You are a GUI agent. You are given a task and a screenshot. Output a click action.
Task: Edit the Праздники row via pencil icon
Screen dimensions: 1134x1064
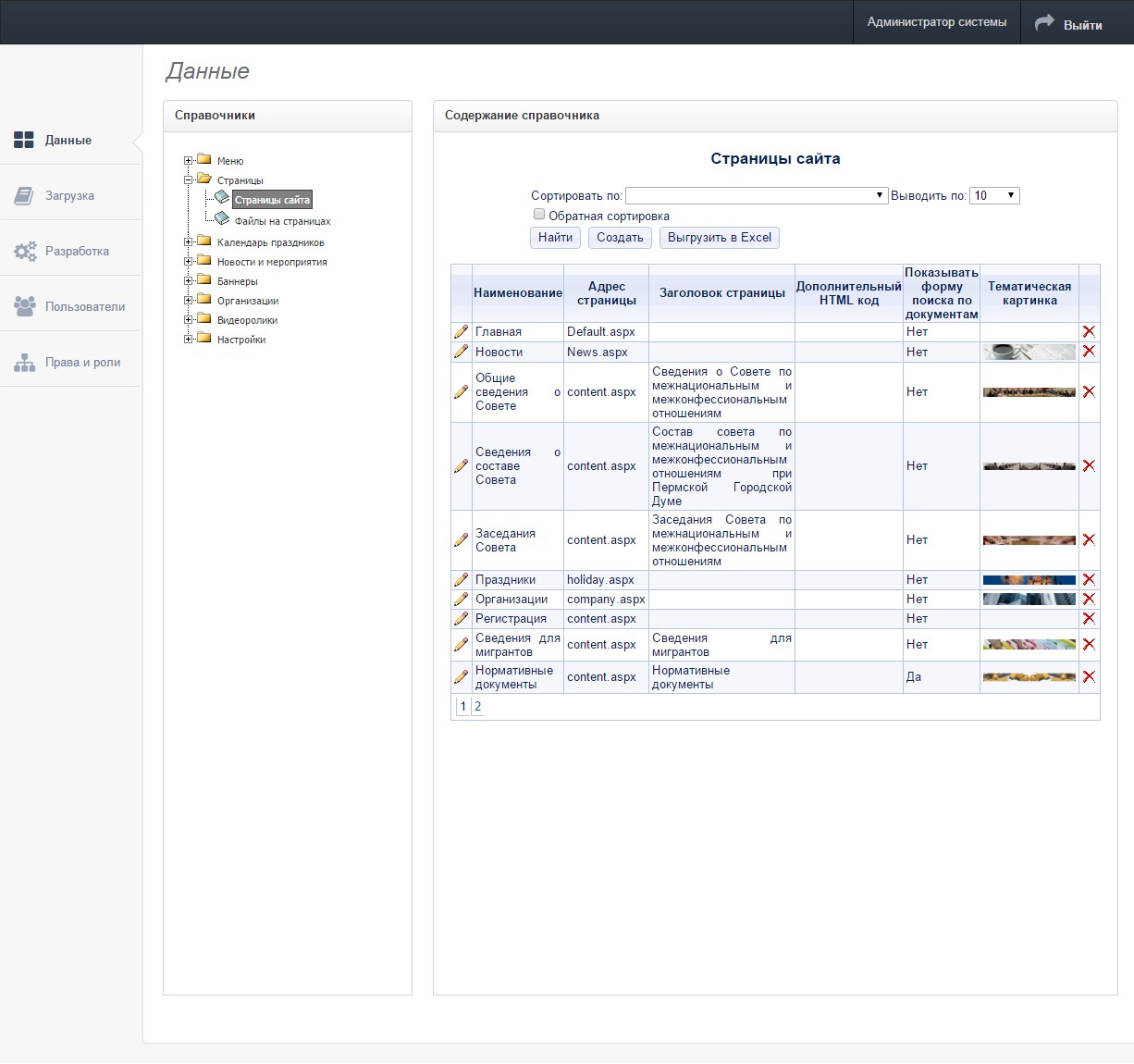(461, 580)
